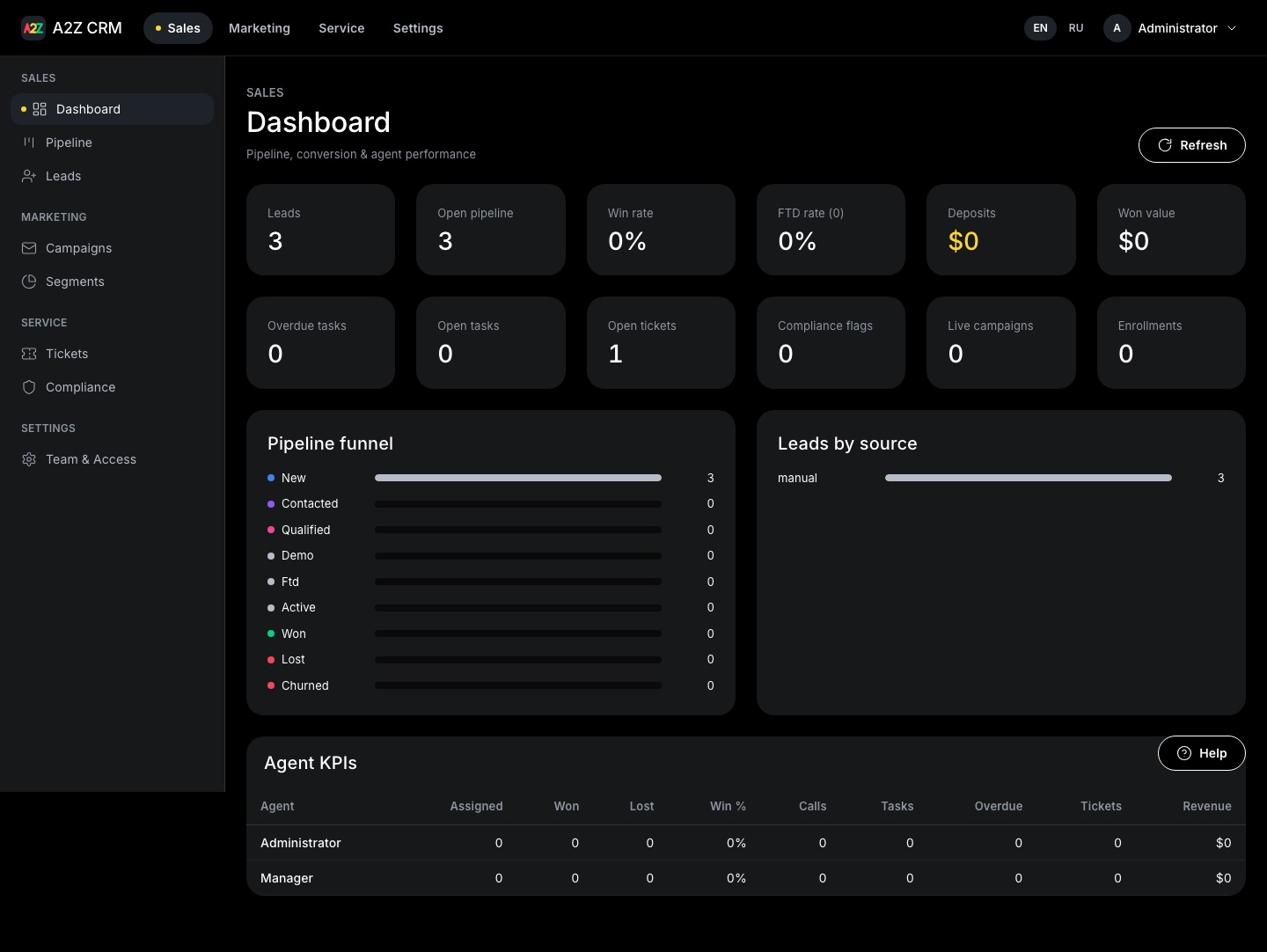Open the Segments pie chart icon

pos(29,282)
